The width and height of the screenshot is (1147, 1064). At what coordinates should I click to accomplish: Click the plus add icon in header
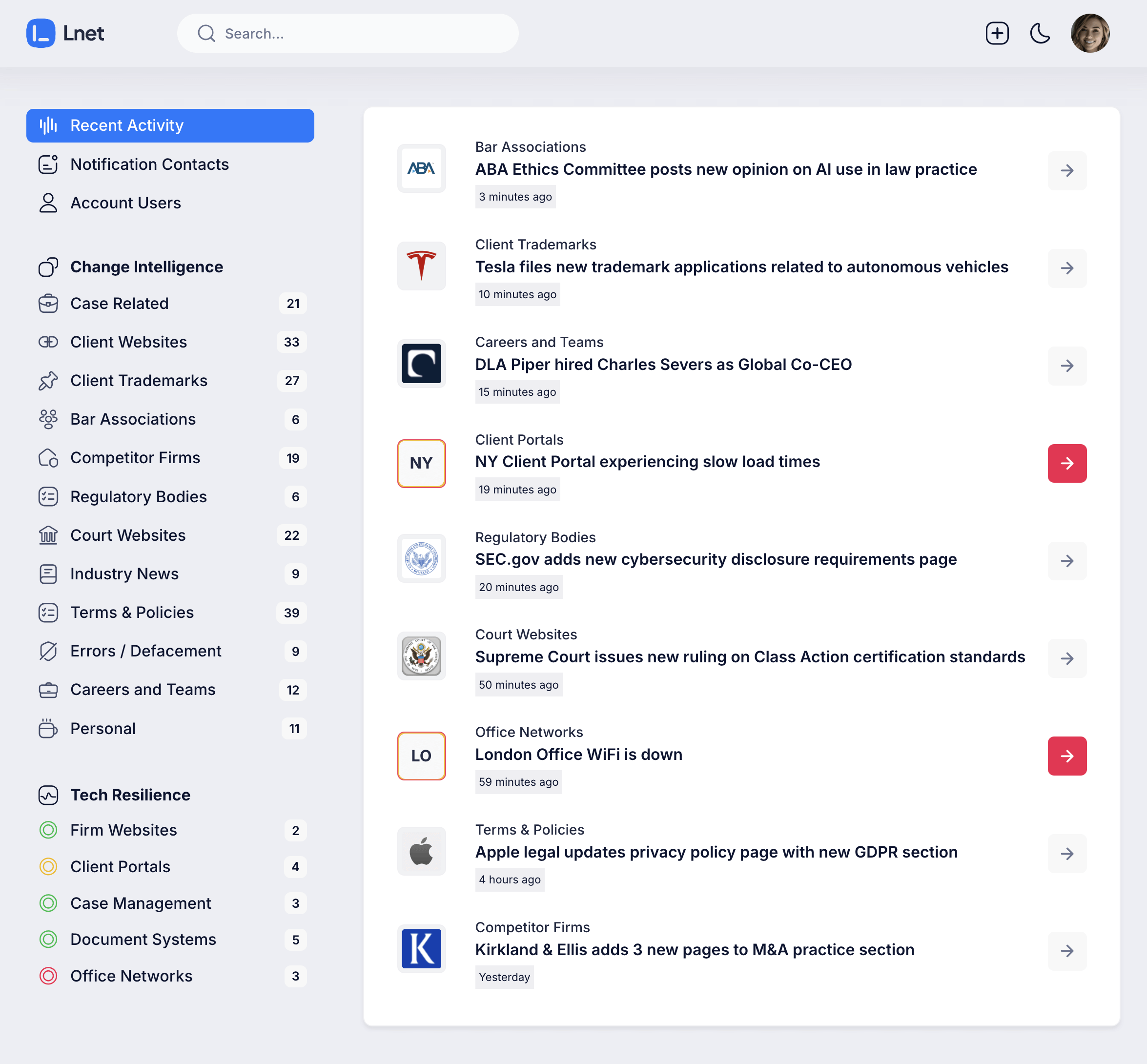[997, 33]
